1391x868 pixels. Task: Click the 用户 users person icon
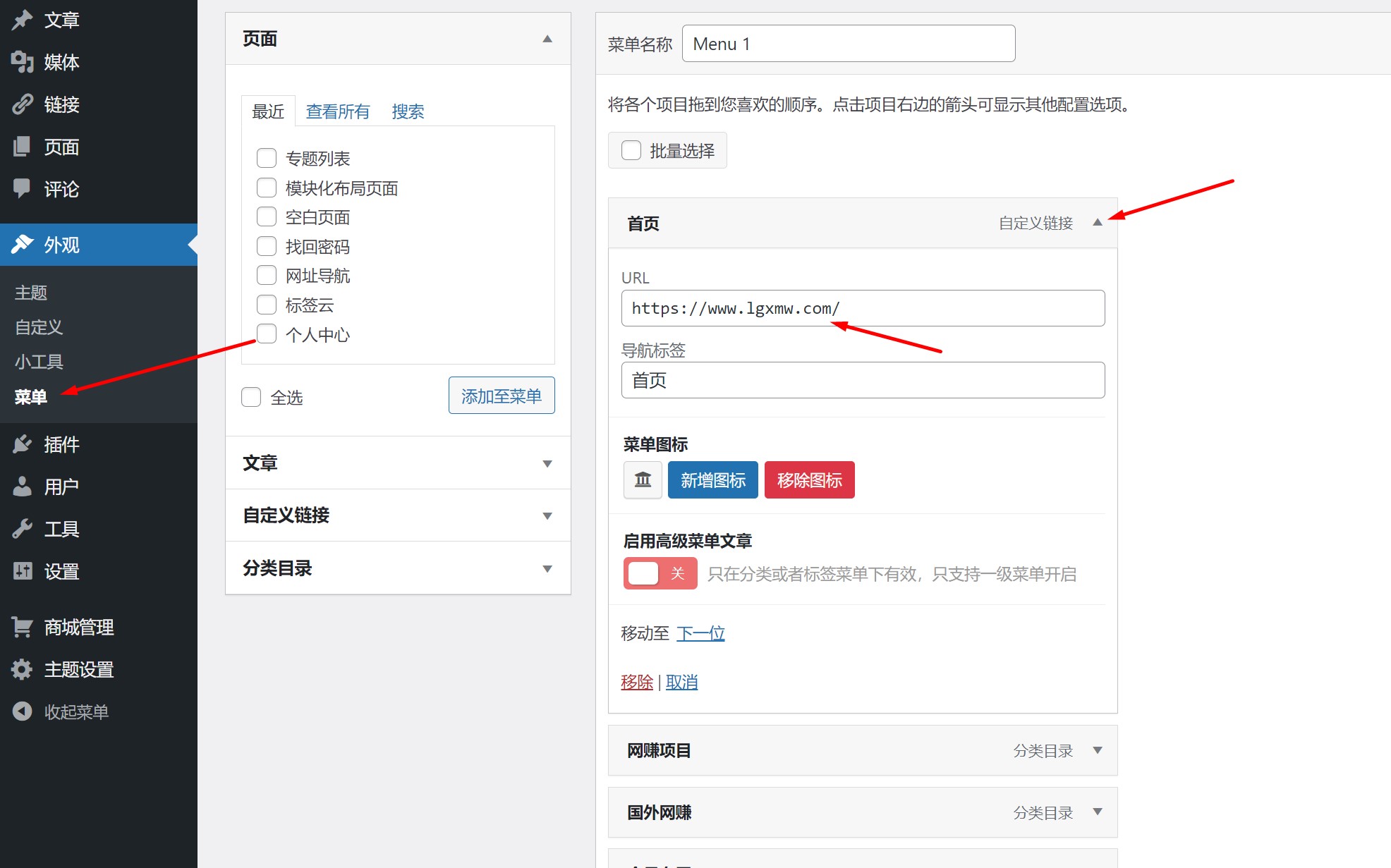[x=23, y=487]
